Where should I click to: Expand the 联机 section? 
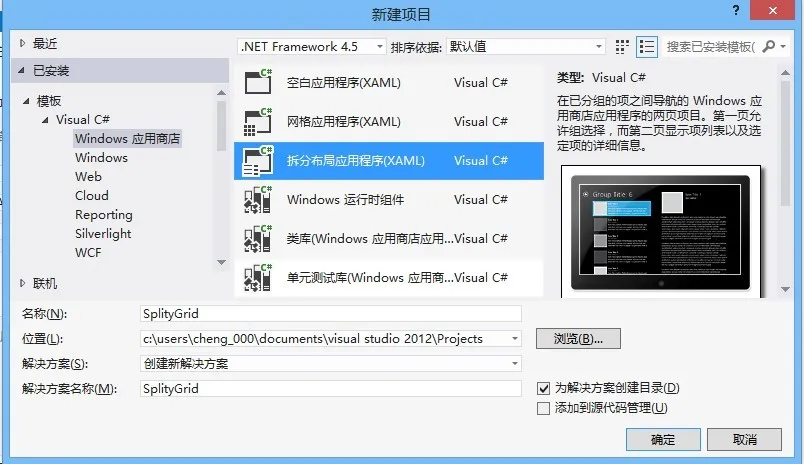click(x=22, y=283)
